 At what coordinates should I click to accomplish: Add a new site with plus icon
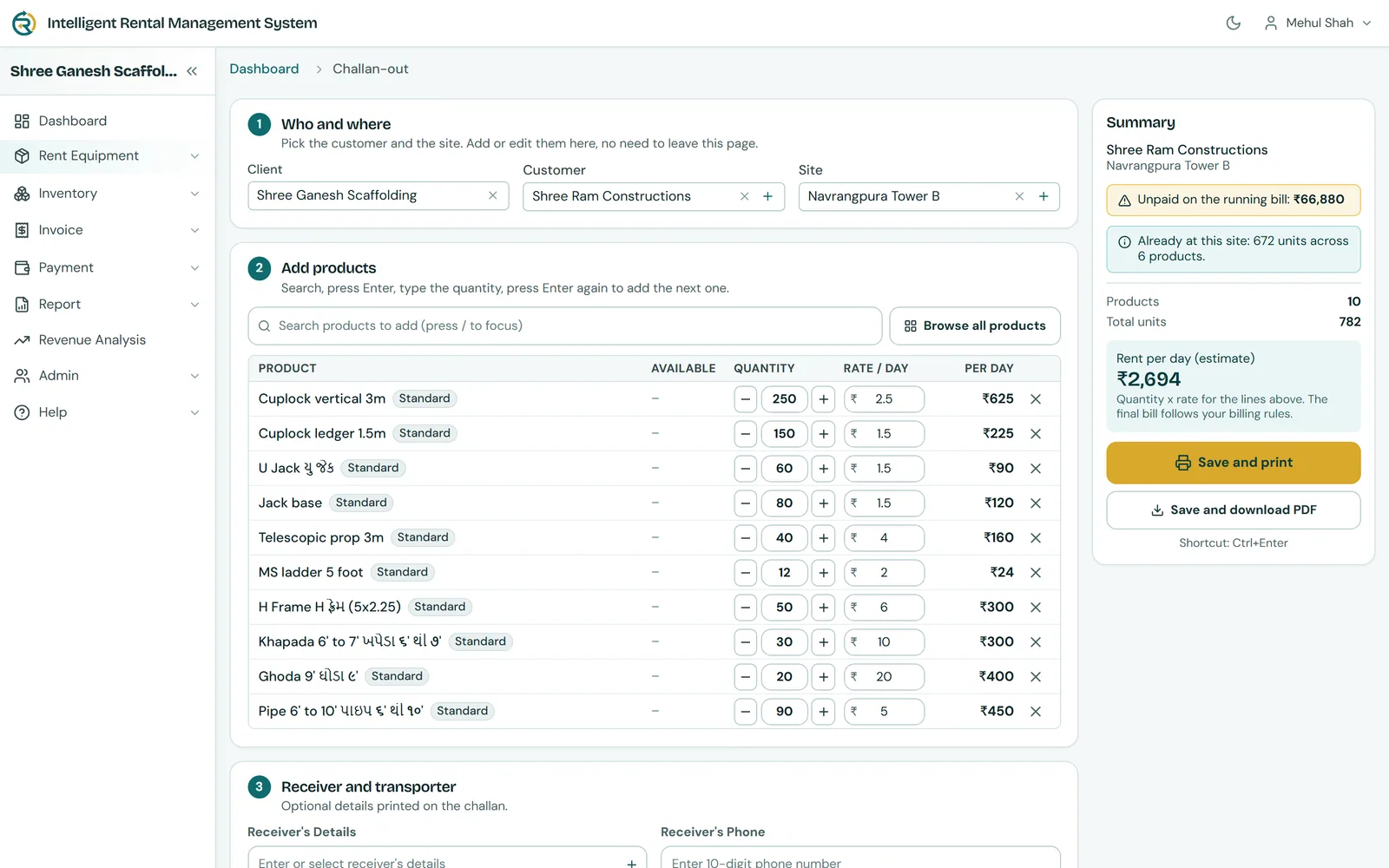(x=1043, y=196)
